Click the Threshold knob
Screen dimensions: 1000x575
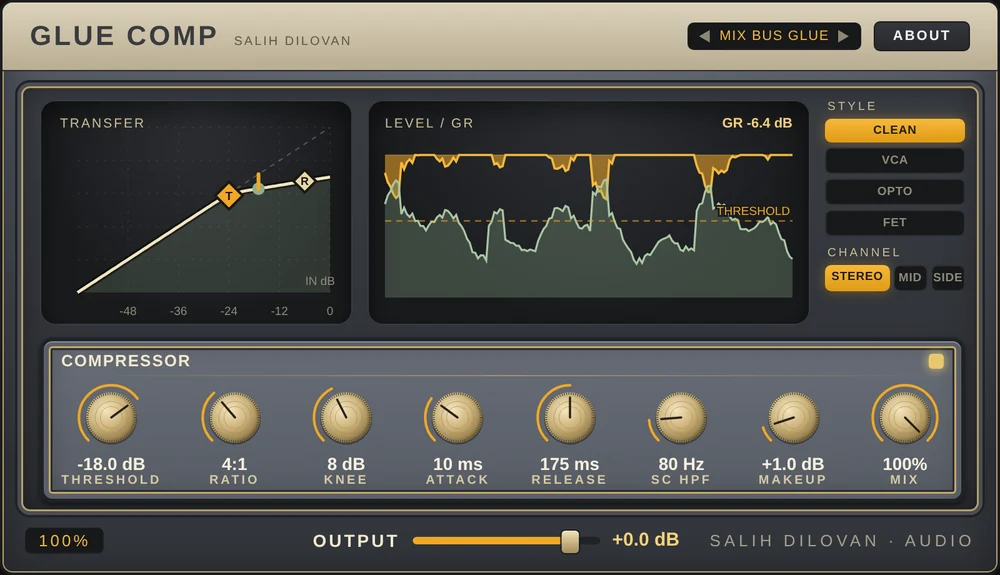[x=110, y=417]
